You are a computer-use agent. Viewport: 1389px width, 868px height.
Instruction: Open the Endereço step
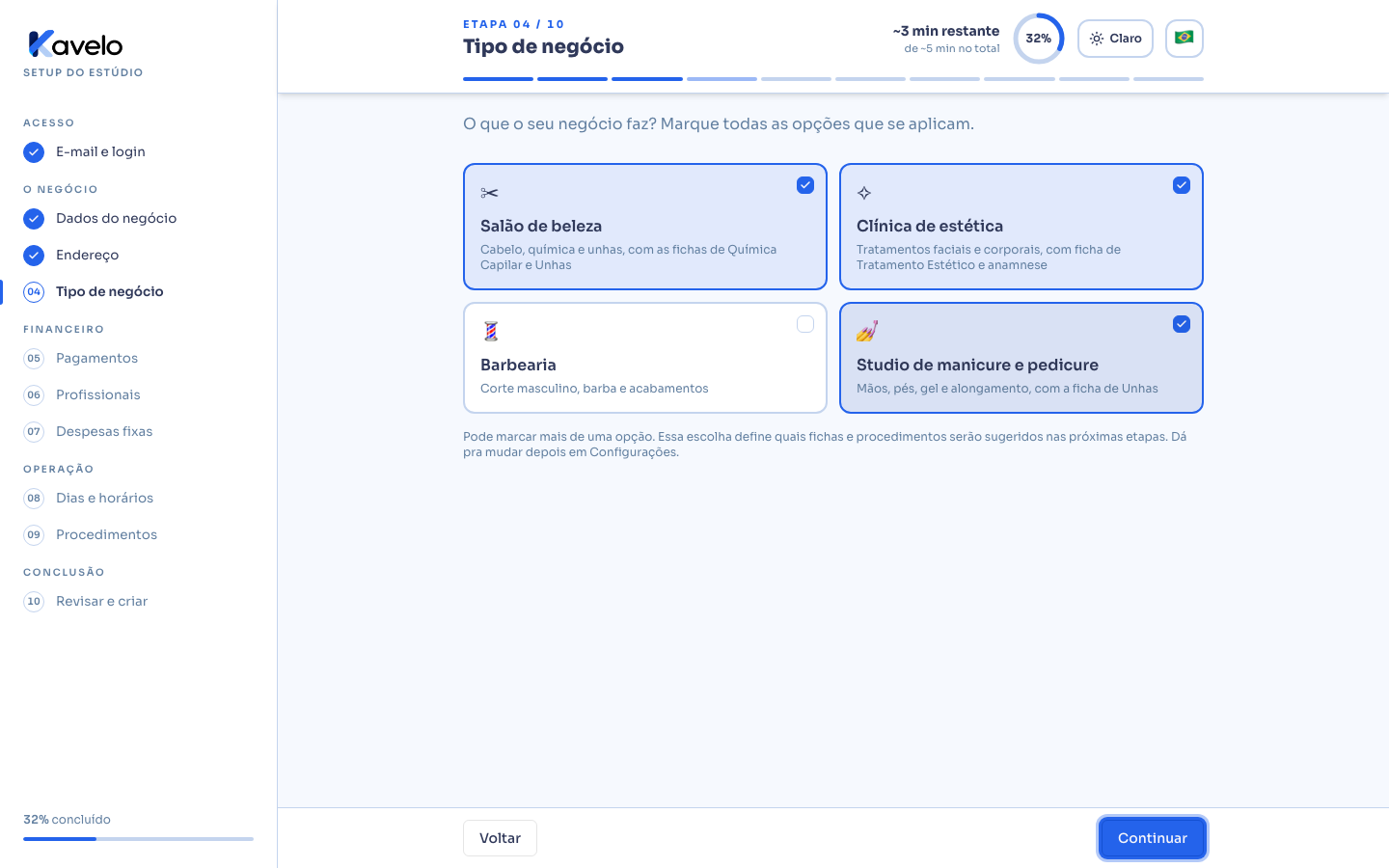[x=87, y=255]
